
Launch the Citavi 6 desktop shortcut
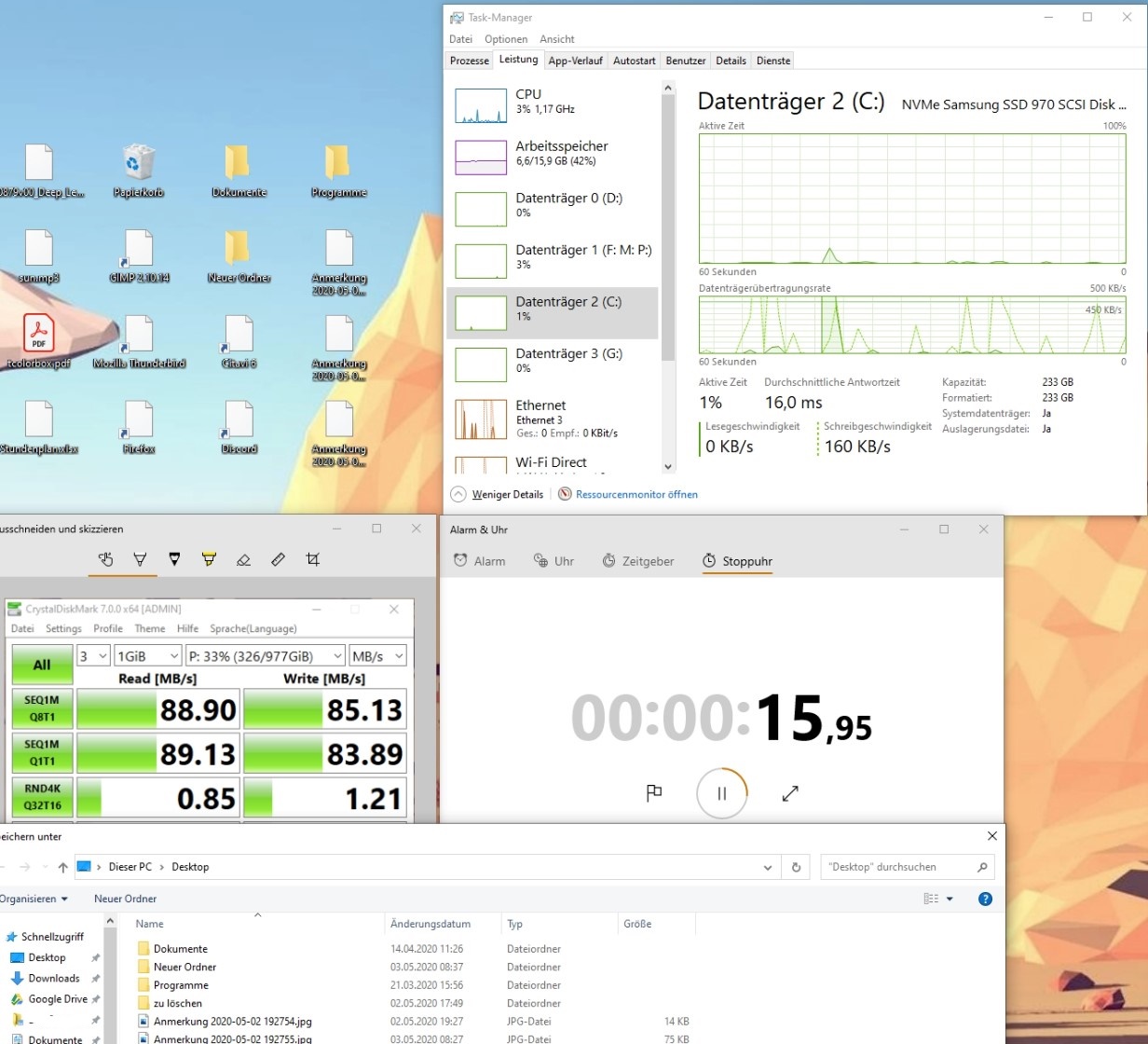(x=239, y=342)
